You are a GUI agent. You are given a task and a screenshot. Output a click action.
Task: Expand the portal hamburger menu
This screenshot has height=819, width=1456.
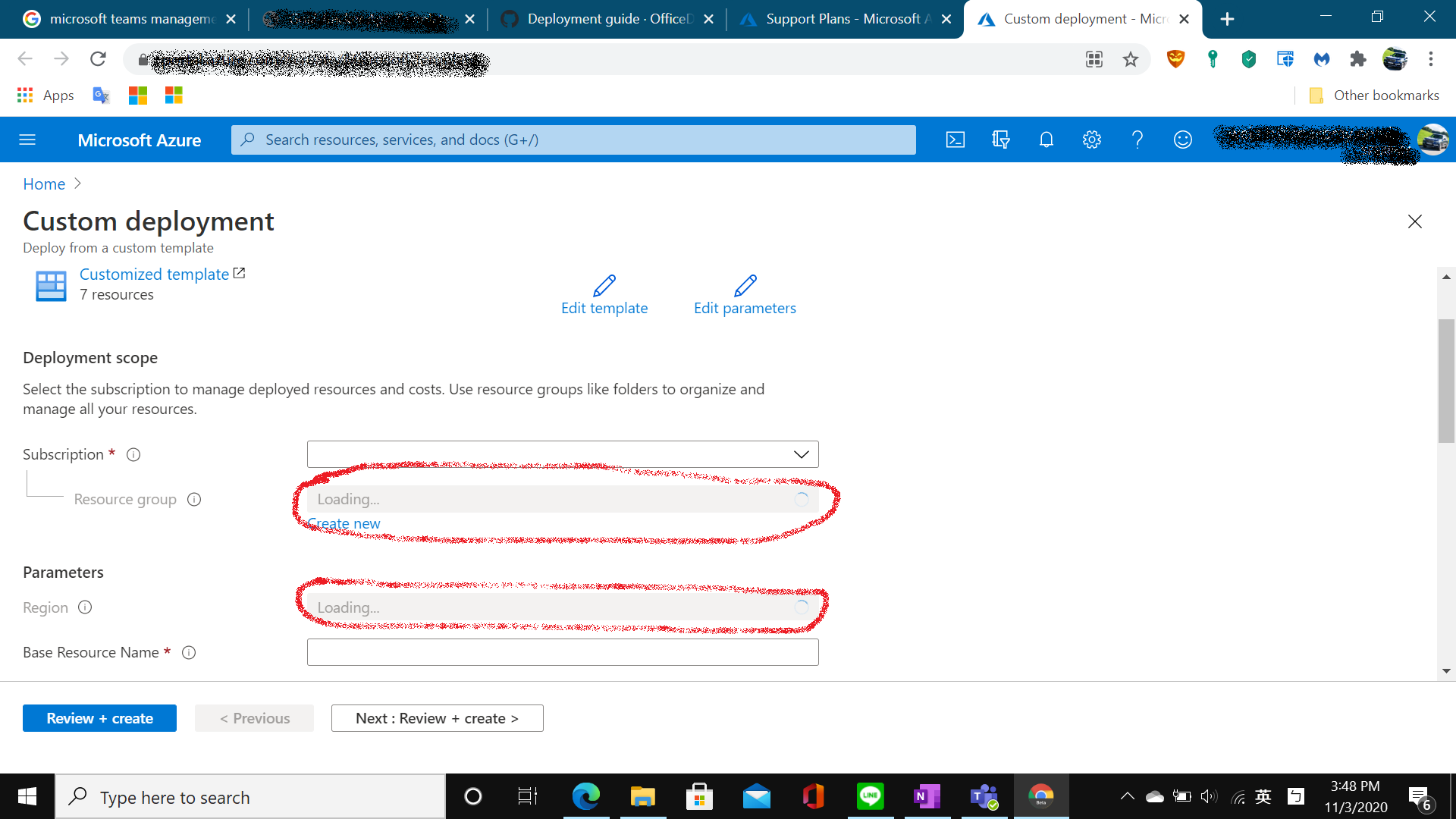click(x=27, y=140)
